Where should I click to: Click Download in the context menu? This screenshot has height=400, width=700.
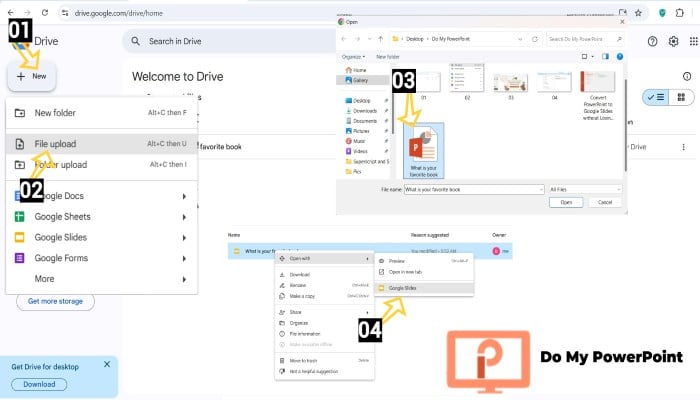coord(300,274)
